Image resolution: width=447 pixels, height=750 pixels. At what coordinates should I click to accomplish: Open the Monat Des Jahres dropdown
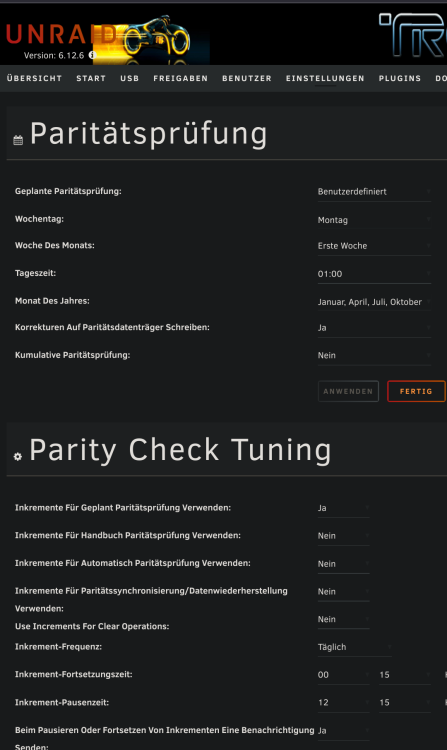[x=374, y=302]
